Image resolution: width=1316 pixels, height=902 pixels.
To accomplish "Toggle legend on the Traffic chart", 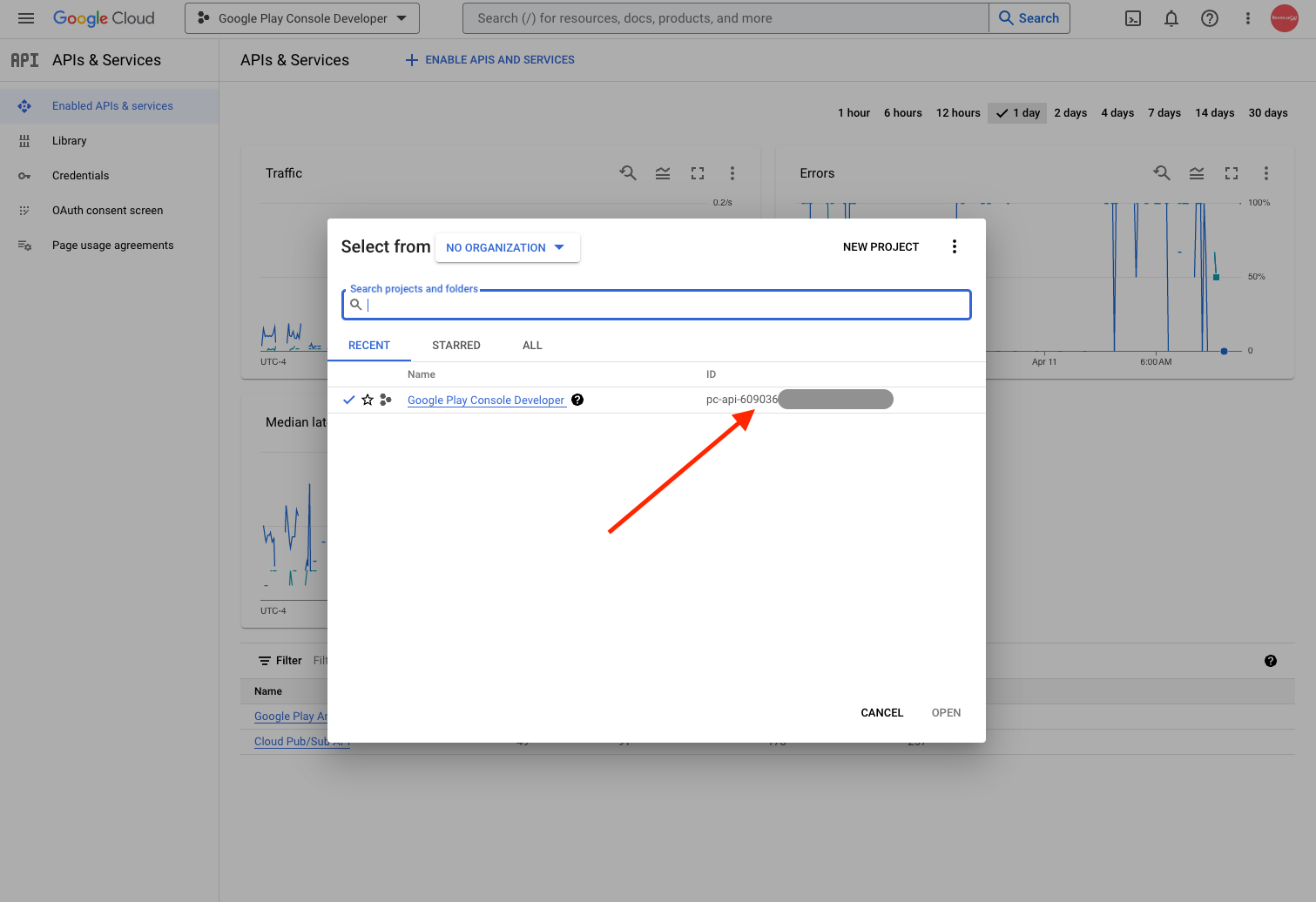I will coord(663,173).
